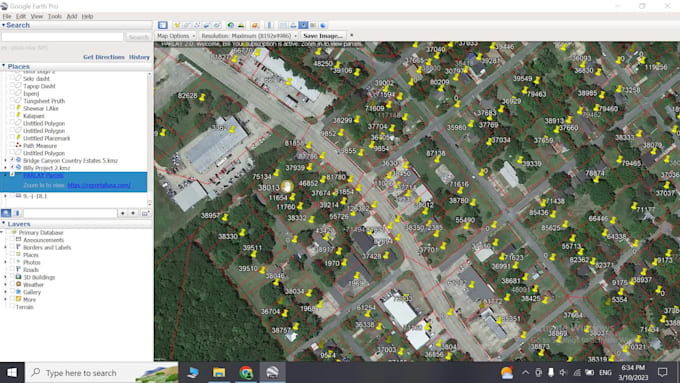Open the View menu
Screen dimensions: 680x383
tap(36, 16)
